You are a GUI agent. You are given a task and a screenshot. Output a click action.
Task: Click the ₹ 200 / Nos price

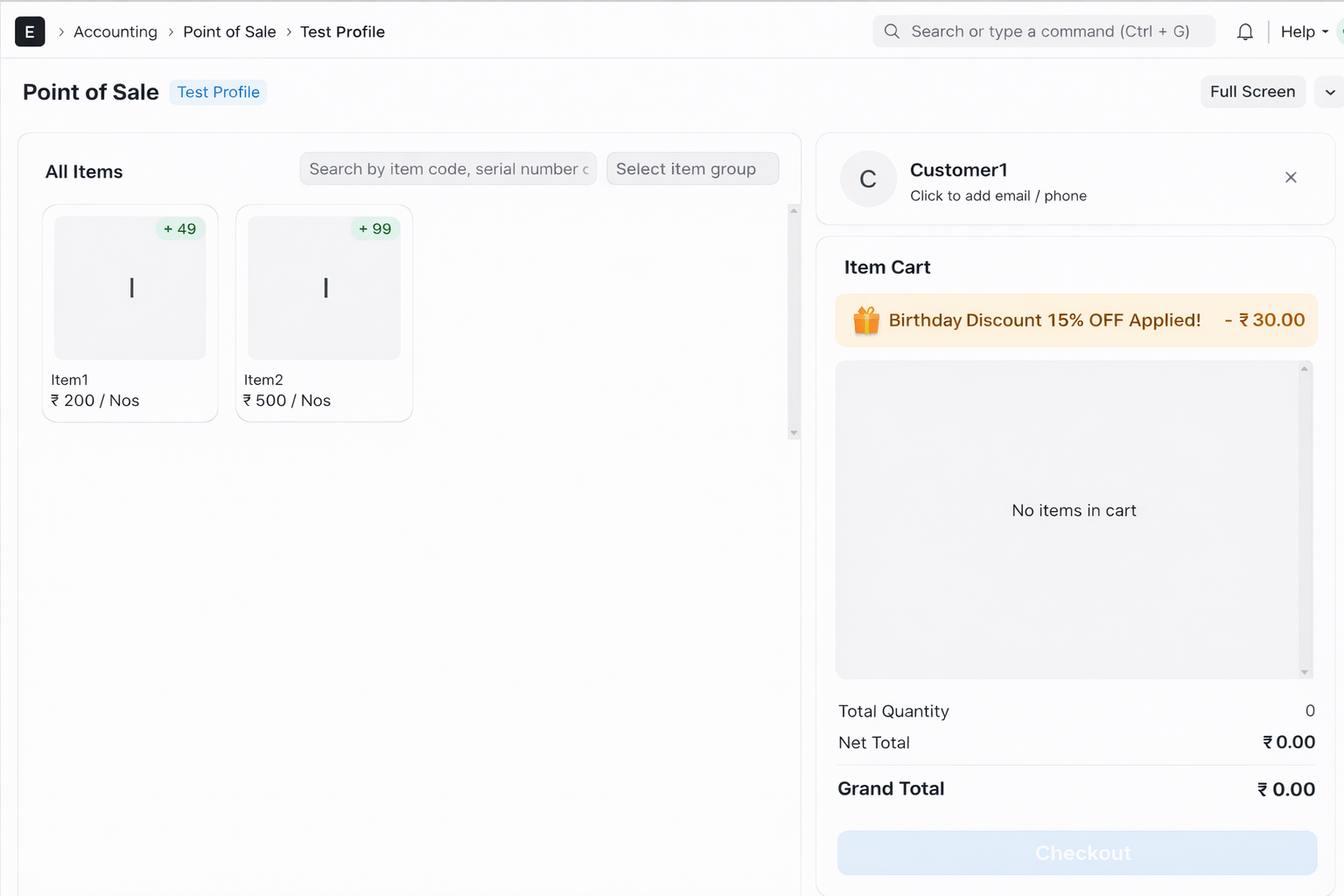(94, 401)
